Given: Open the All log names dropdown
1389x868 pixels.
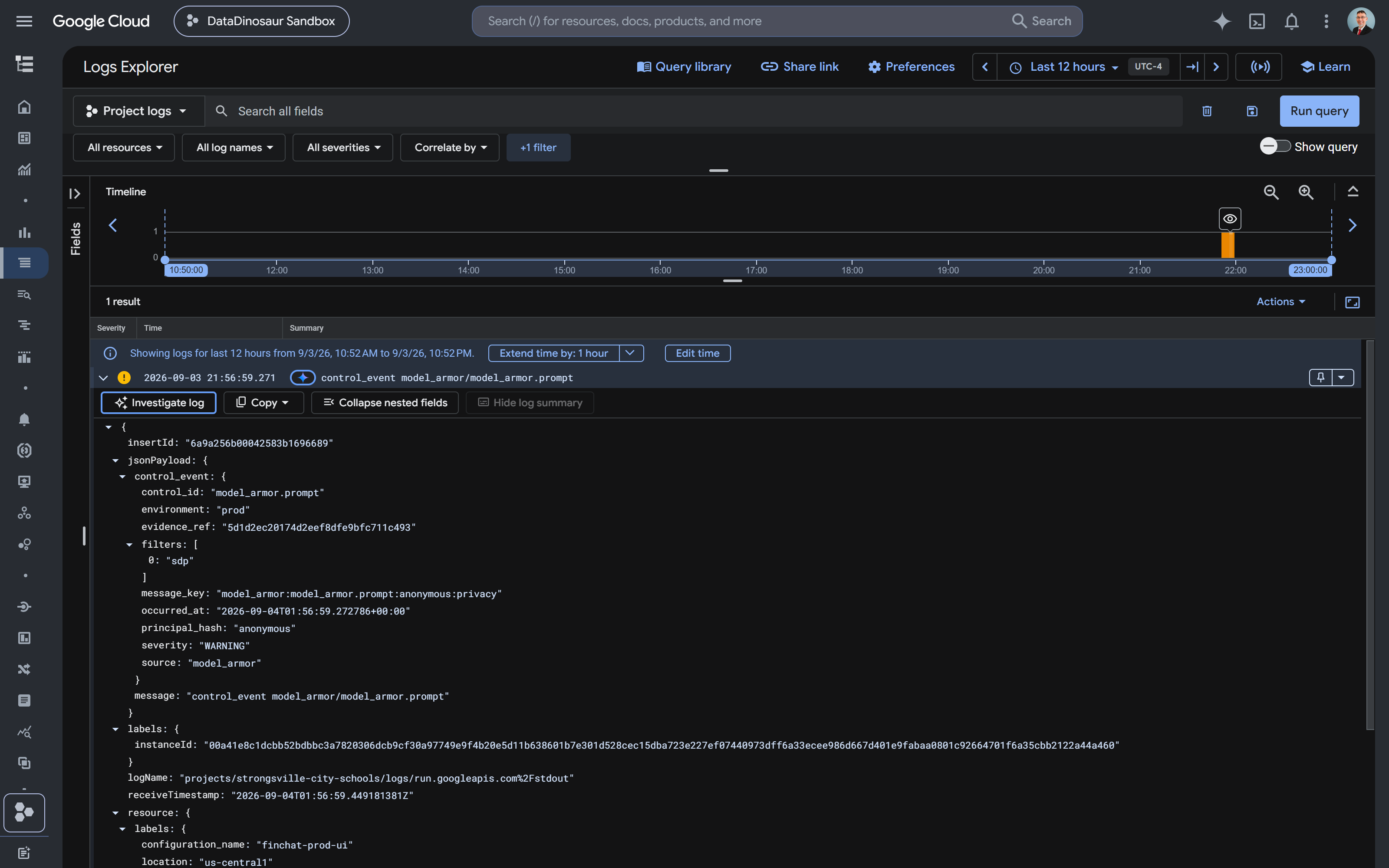Looking at the screenshot, I should point(234,148).
